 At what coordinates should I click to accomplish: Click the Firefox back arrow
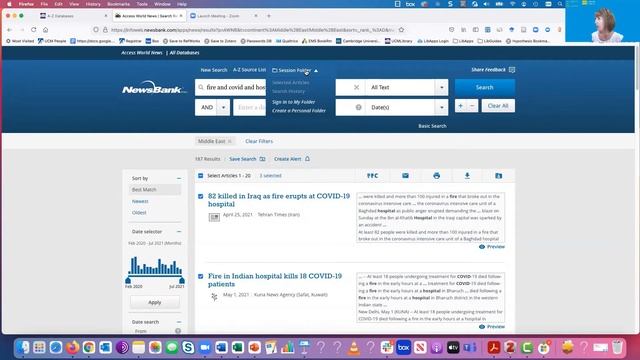coord(9,29)
